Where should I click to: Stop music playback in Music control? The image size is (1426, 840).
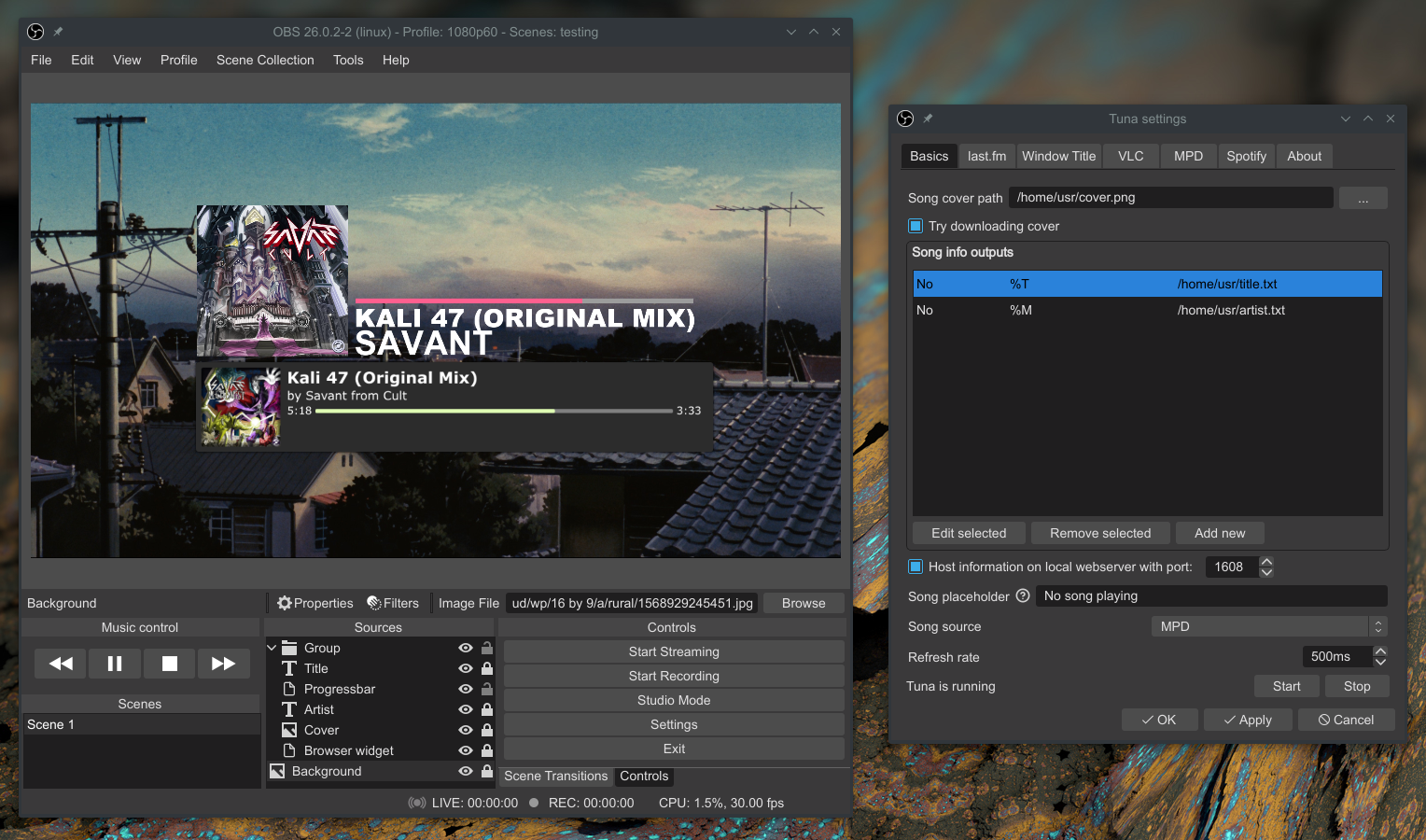(170, 664)
